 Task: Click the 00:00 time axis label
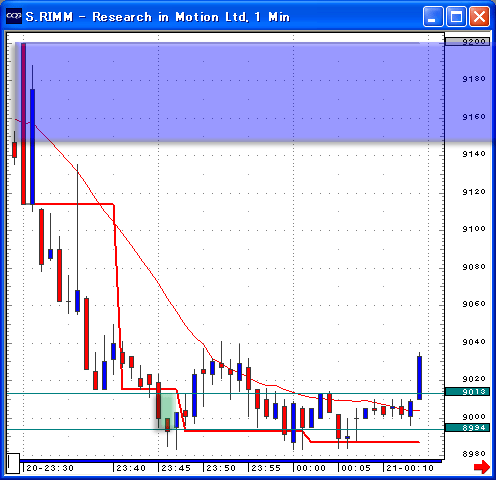click(x=311, y=468)
